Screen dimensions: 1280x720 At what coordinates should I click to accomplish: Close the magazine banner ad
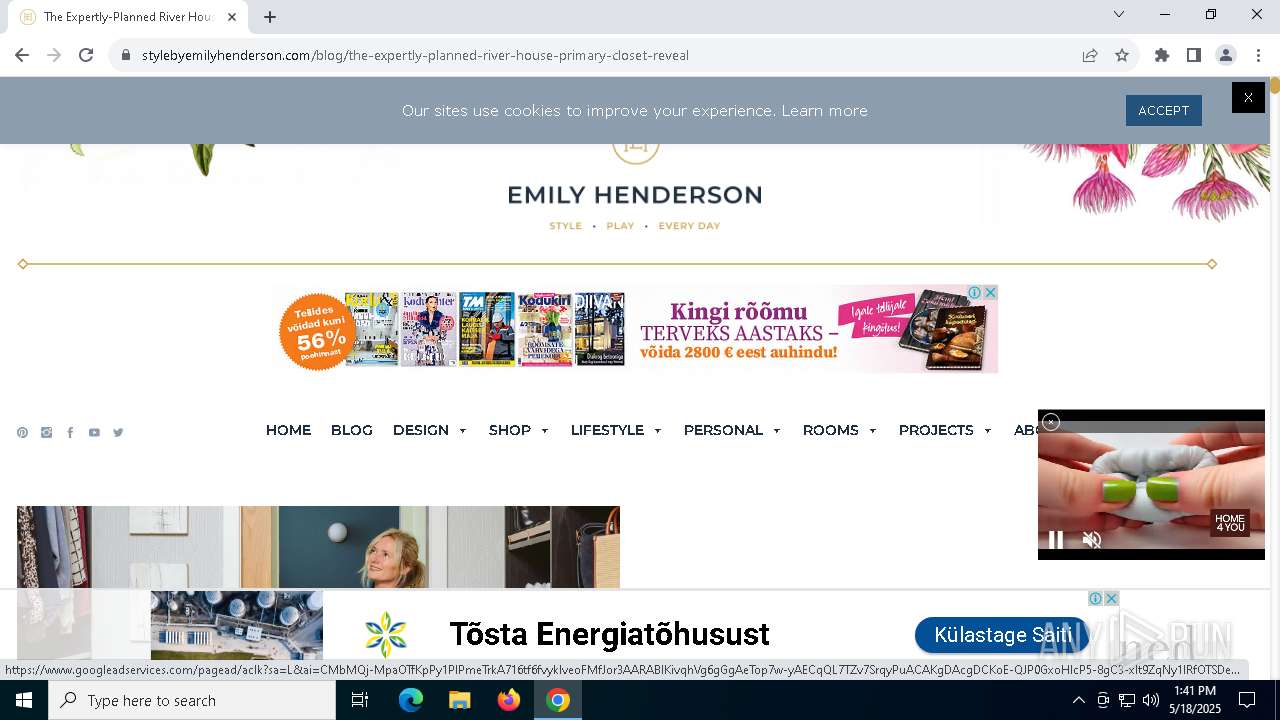[x=990, y=292]
